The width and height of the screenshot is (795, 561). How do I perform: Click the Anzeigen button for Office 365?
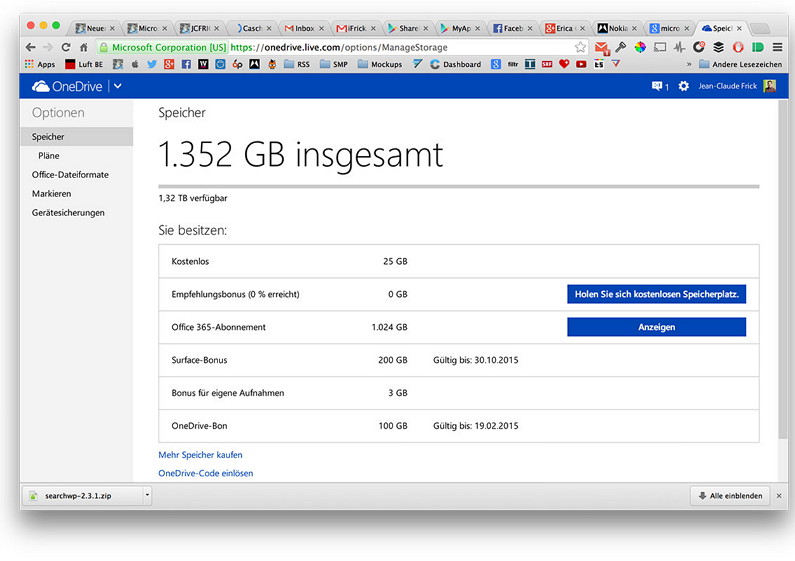(x=657, y=327)
